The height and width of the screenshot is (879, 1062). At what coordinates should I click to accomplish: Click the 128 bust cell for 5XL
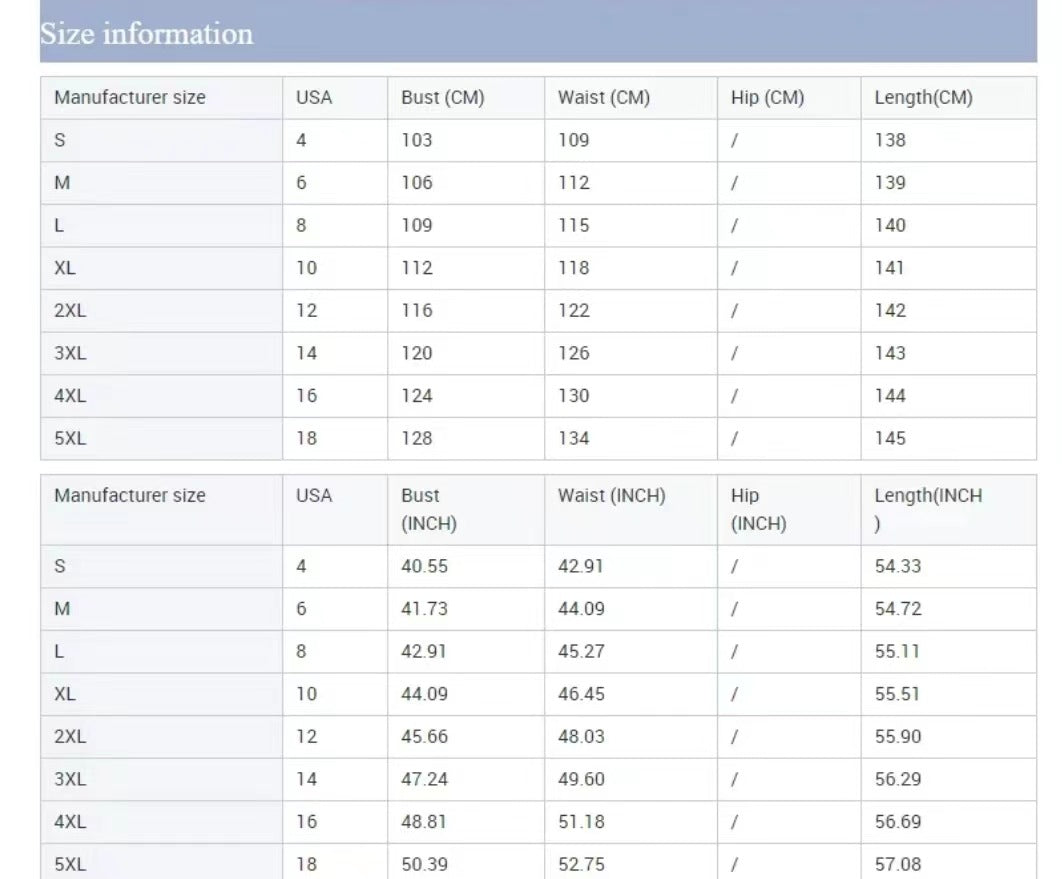coord(417,438)
